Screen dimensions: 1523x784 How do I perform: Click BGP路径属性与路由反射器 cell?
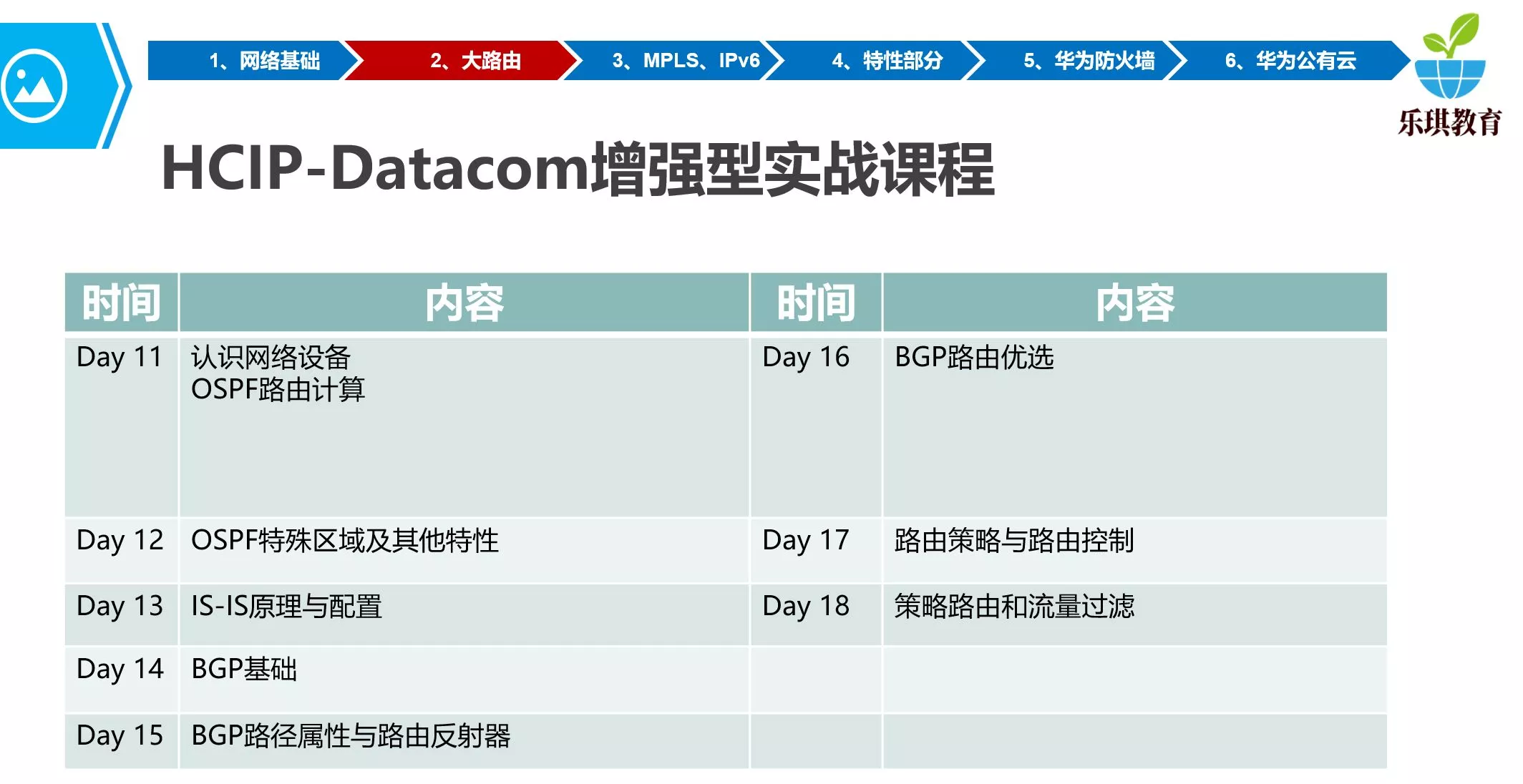351,736
